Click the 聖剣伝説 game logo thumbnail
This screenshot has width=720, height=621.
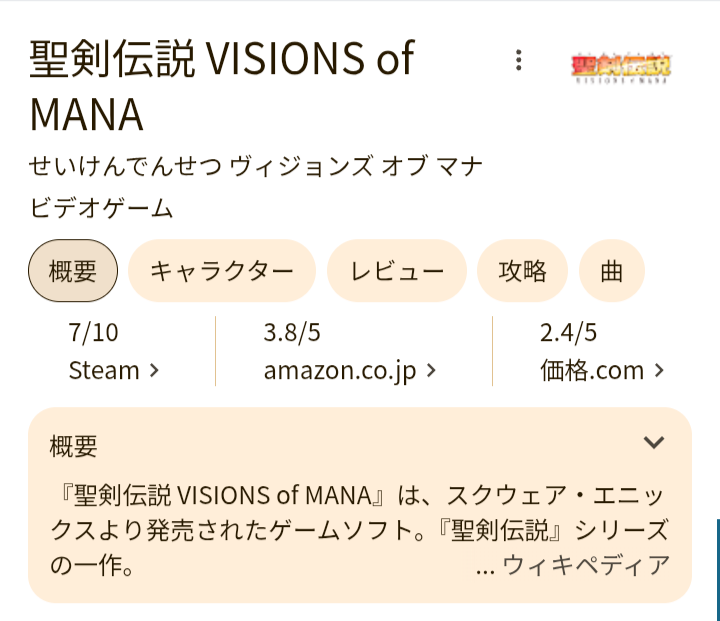(x=621, y=66)
